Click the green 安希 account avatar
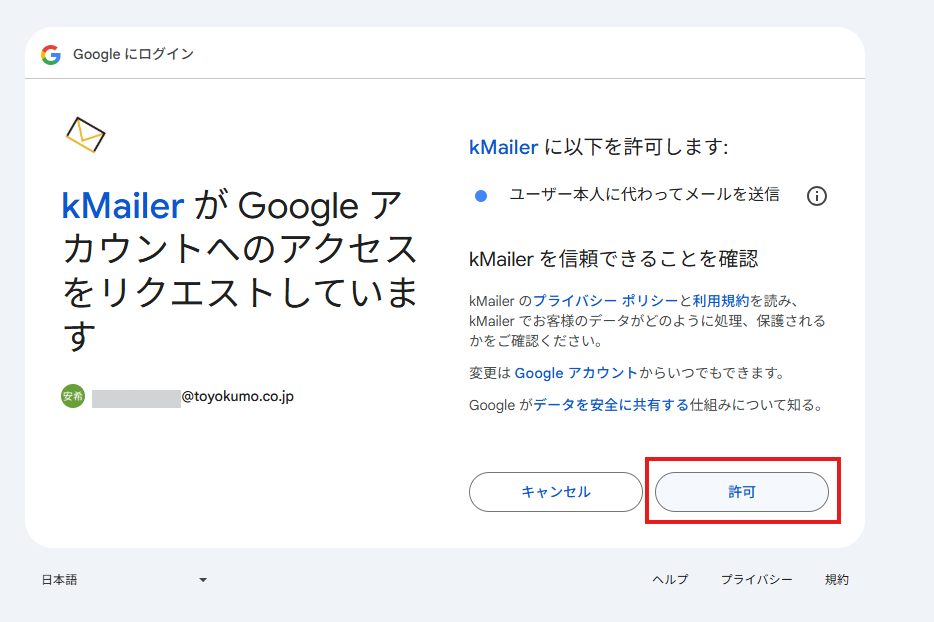Screen dimensions: 934x622 [73, 396]
